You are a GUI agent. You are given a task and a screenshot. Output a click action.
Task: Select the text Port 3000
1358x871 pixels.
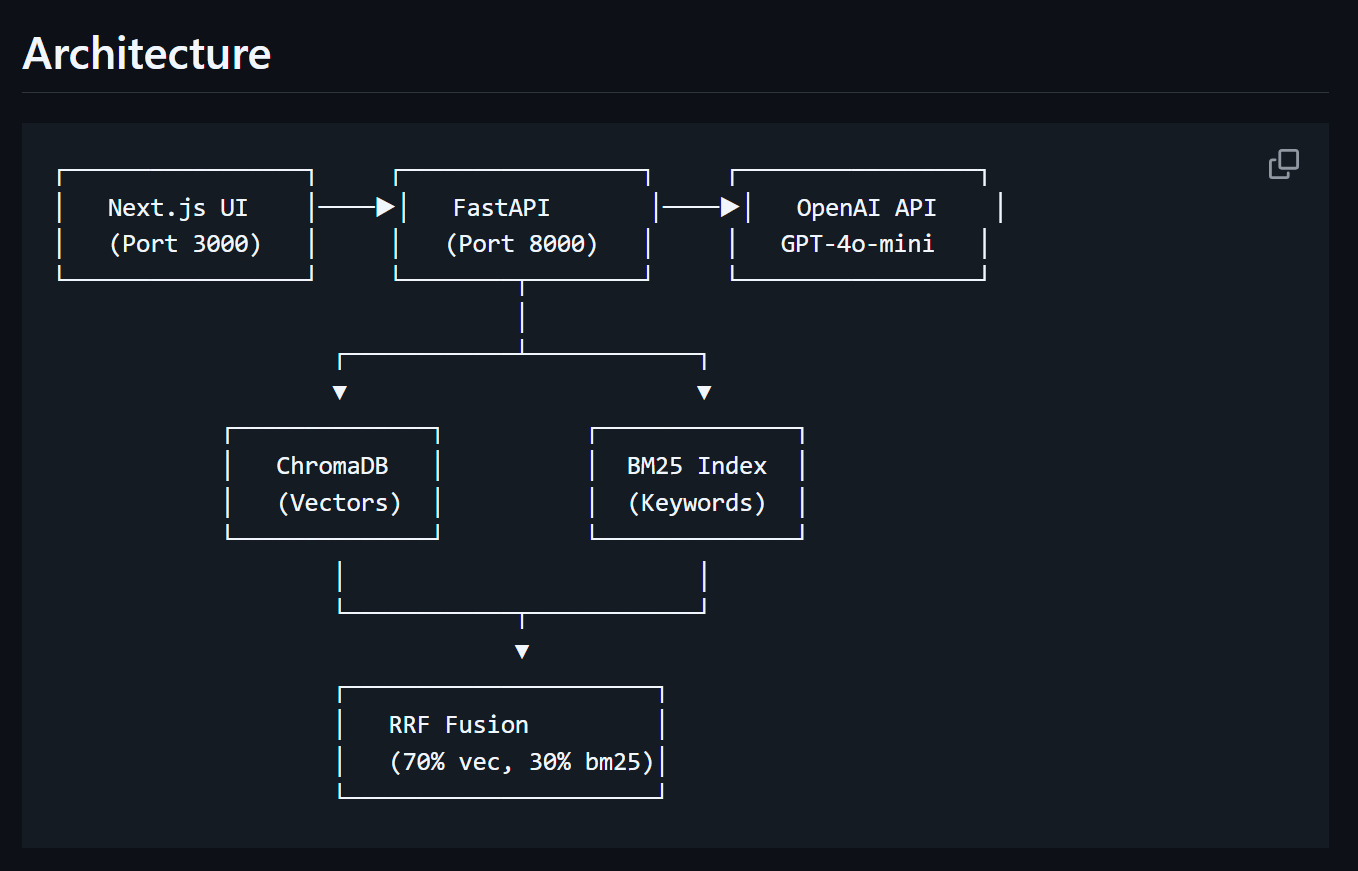pyautogui.click(x=184, y=243)
